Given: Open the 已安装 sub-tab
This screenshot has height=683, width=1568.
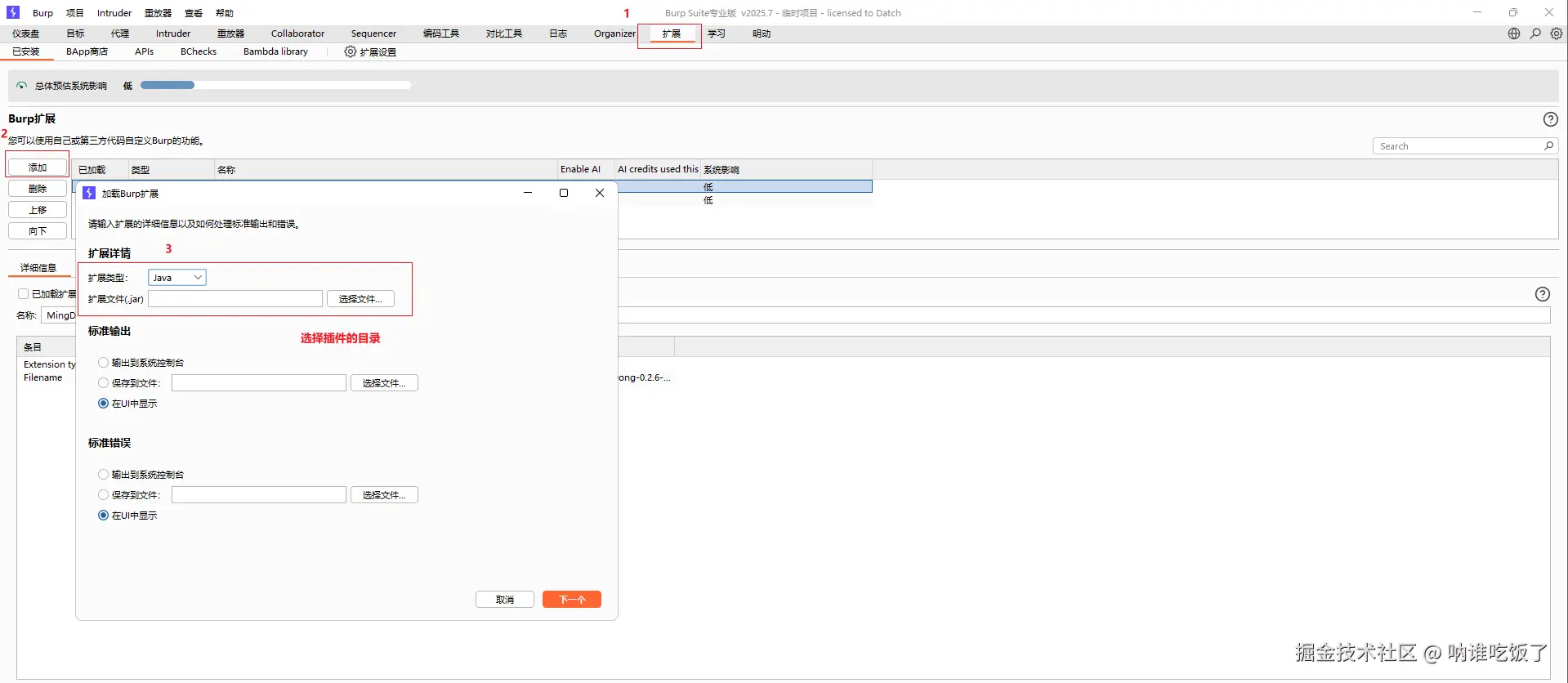Looking at the screenshot, I should pyautogui.click(x=26, y=51).
